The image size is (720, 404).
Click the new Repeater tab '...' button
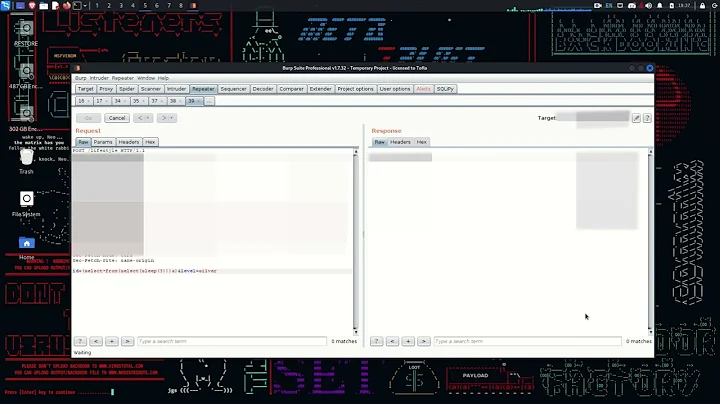(x=209, y=101)
